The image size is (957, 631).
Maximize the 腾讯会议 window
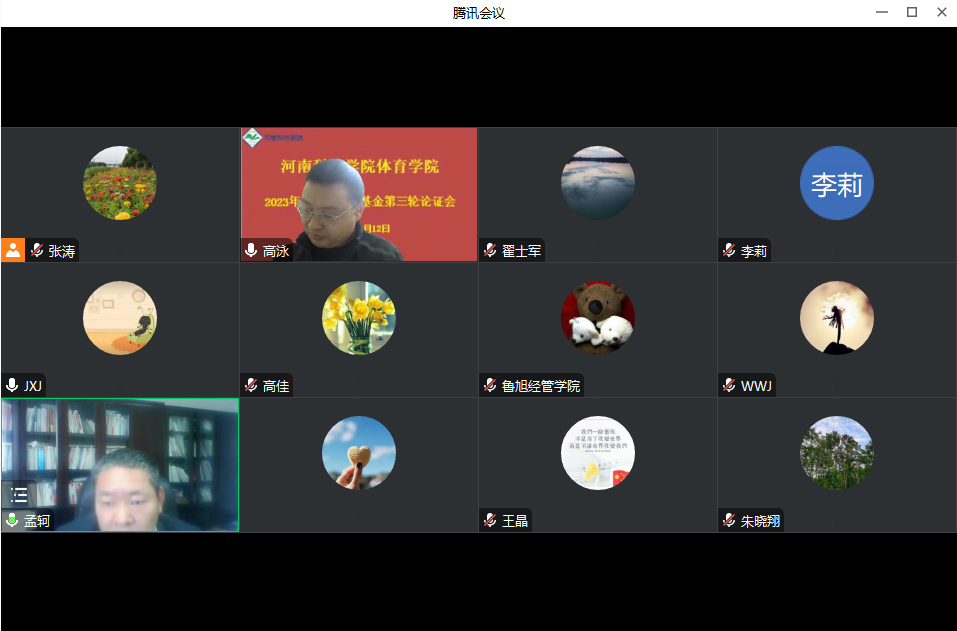[x=911, y=12]
